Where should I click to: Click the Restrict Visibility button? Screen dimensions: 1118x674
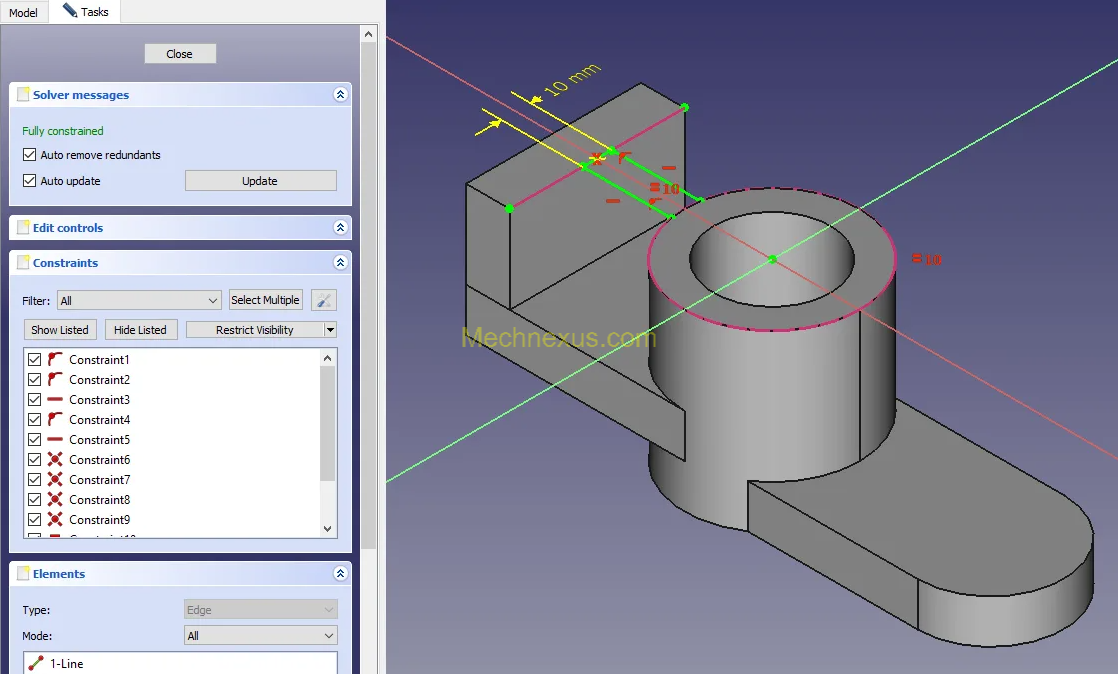point(255,330)
